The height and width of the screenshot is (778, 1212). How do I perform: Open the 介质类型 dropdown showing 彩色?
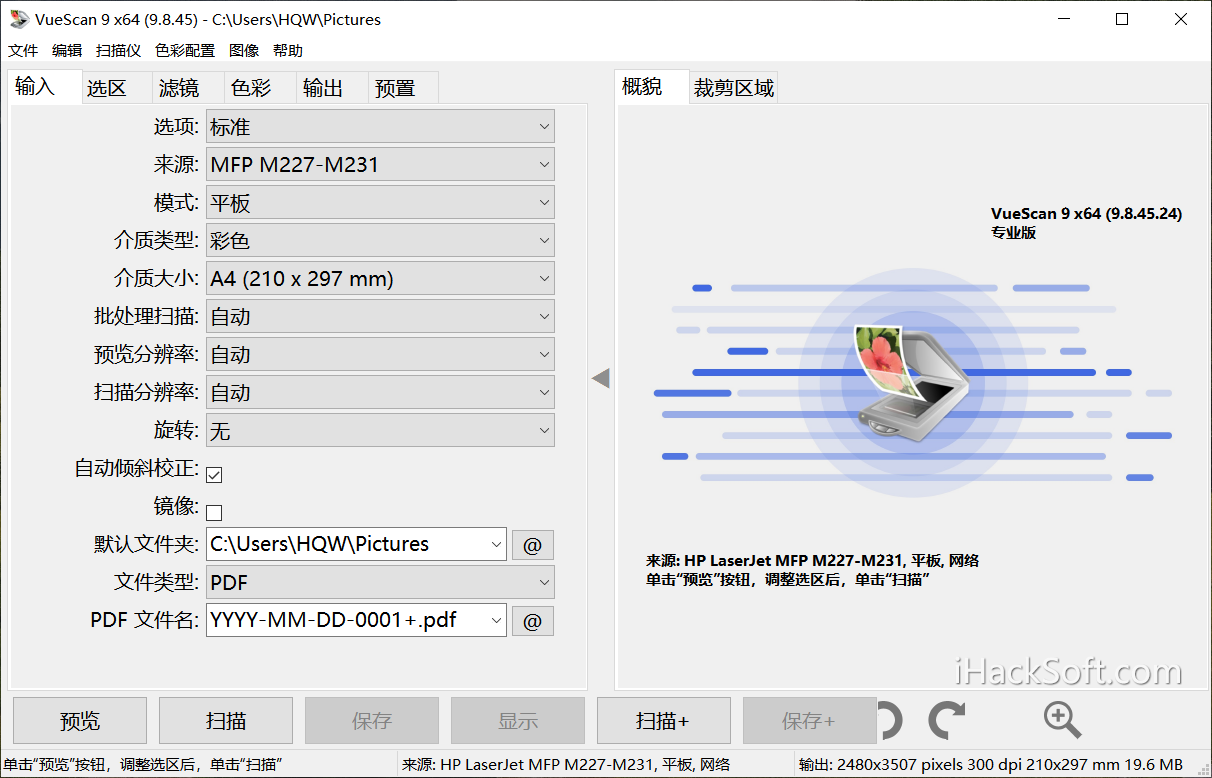pyautogui.click(x=380, y=241)
